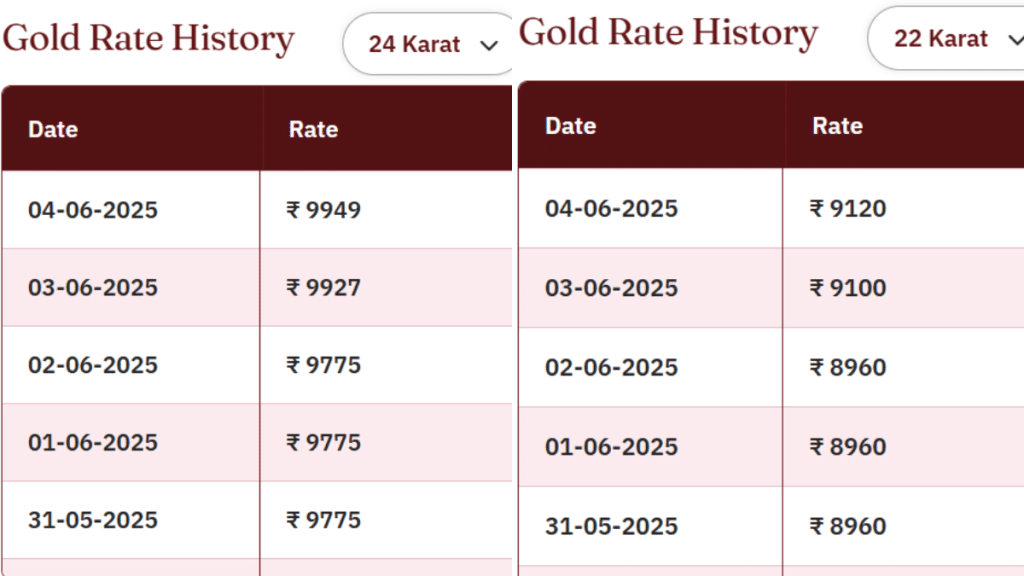Viewport: 1024px width, 576px height.
Task: Click 02-06-2025 date in 24 Karat table
Action: coord(93,364)
